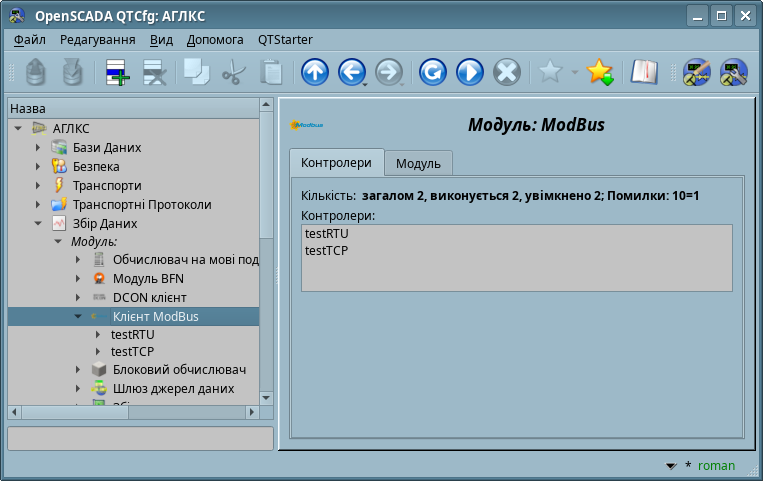This screenshot has height=481, width=763.
Task: Go up a level with the up arrow
Action: click(315, 73)
